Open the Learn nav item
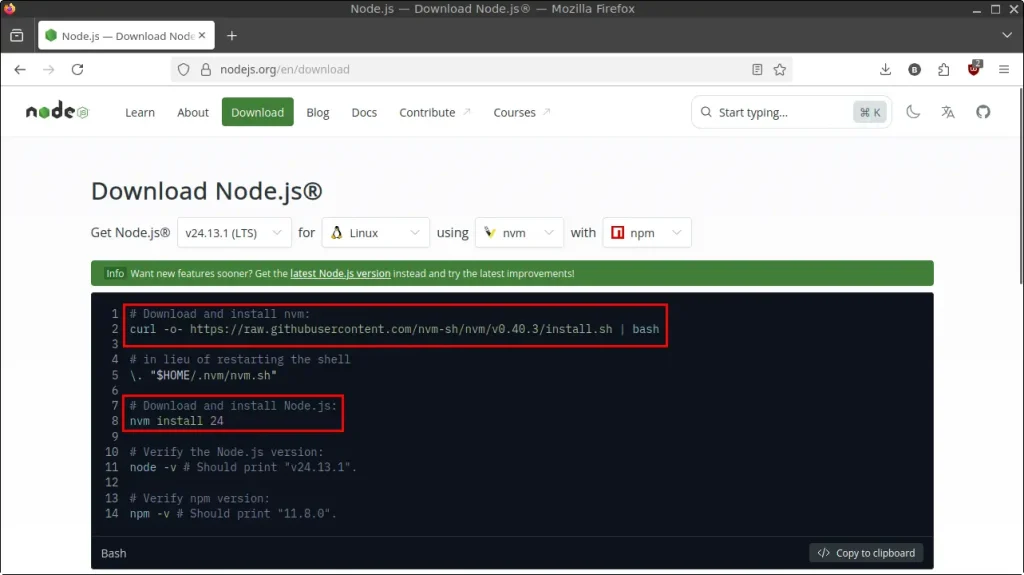This screenshot has height=575, width=1024. coord(140,112)
